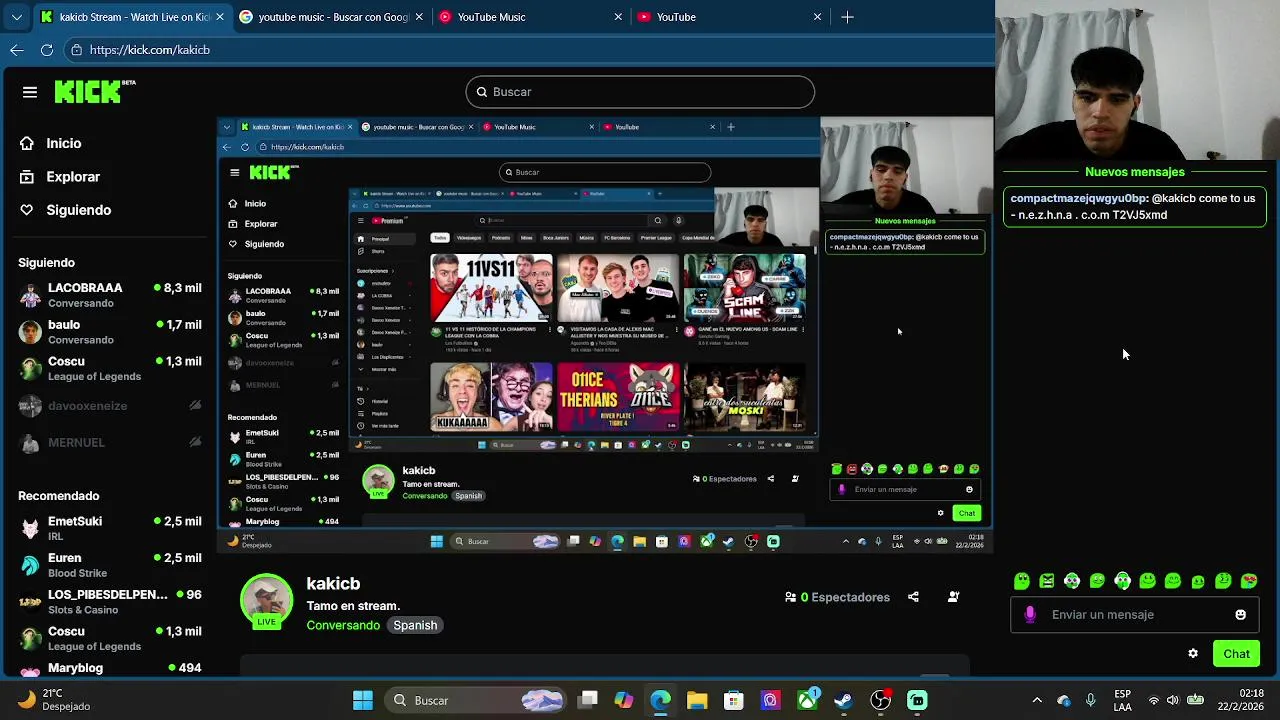Viewport: 1280px width, 720px height.
Task: Open EmetSuki in the Recomendado list
Action: (x=110, y=529)
